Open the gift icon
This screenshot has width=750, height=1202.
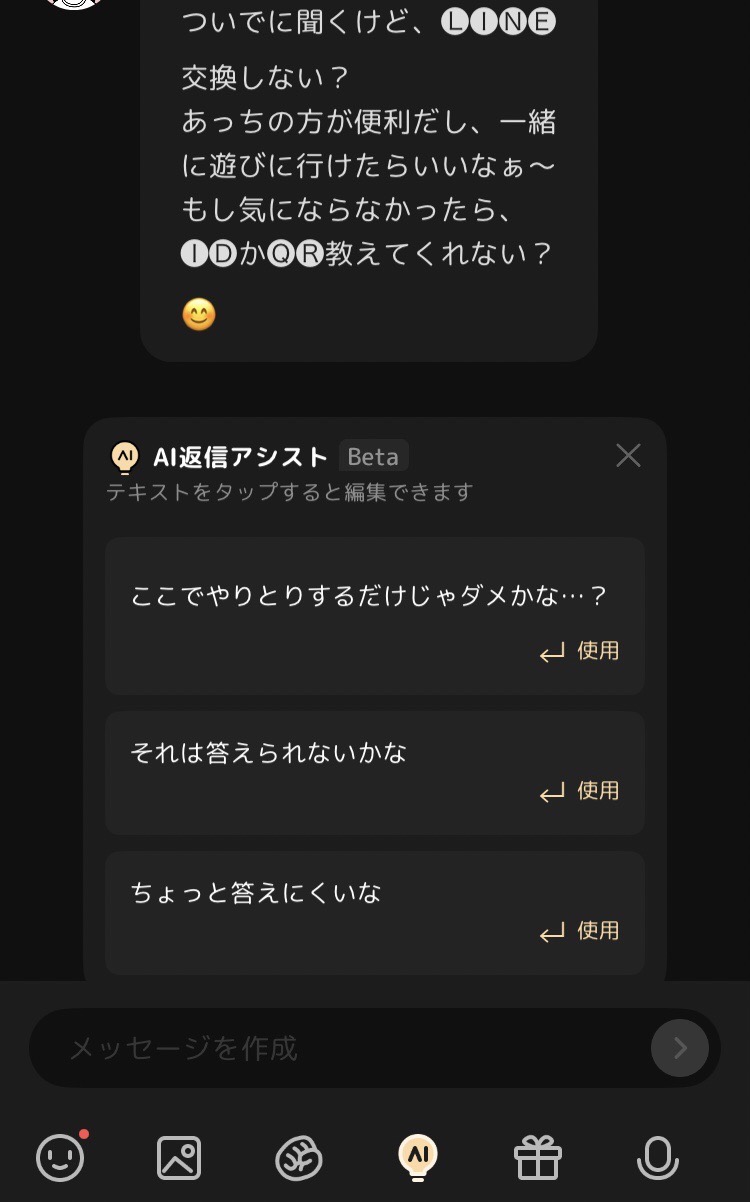[x=538, y=1158]
